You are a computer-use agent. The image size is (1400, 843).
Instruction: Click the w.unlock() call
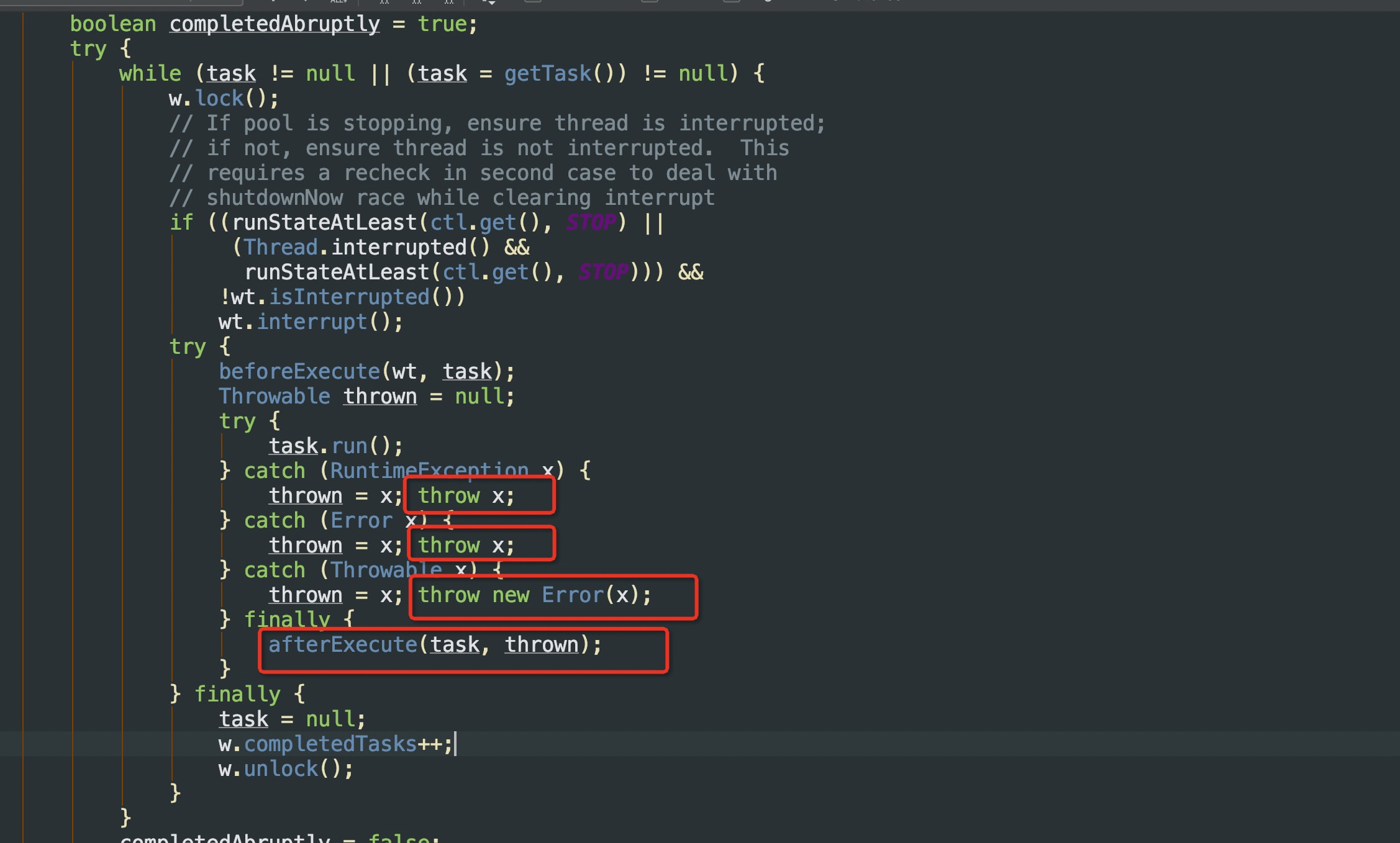coord(286,769)
